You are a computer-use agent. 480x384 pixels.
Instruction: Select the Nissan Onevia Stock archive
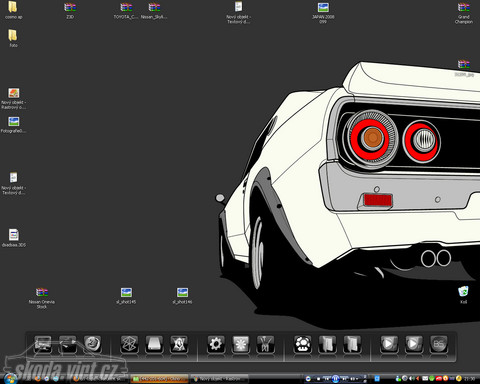coord(42,298)
